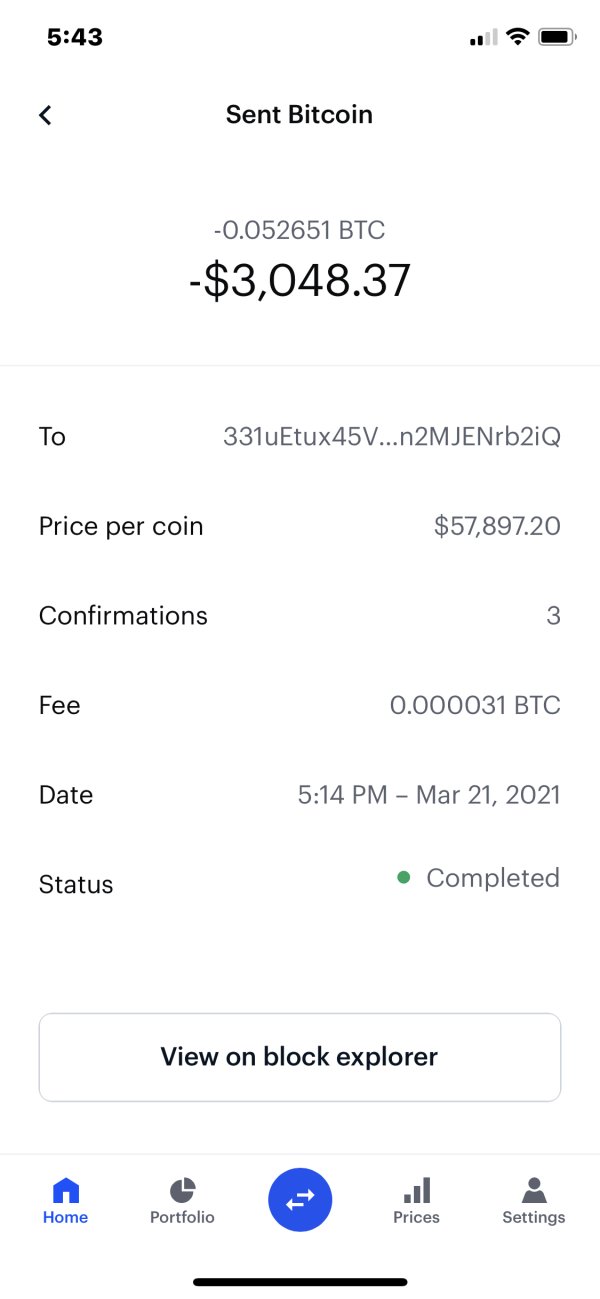Tap the -$3,048.37 amount
Viewport: 600px width, 1299px height.
300,280
